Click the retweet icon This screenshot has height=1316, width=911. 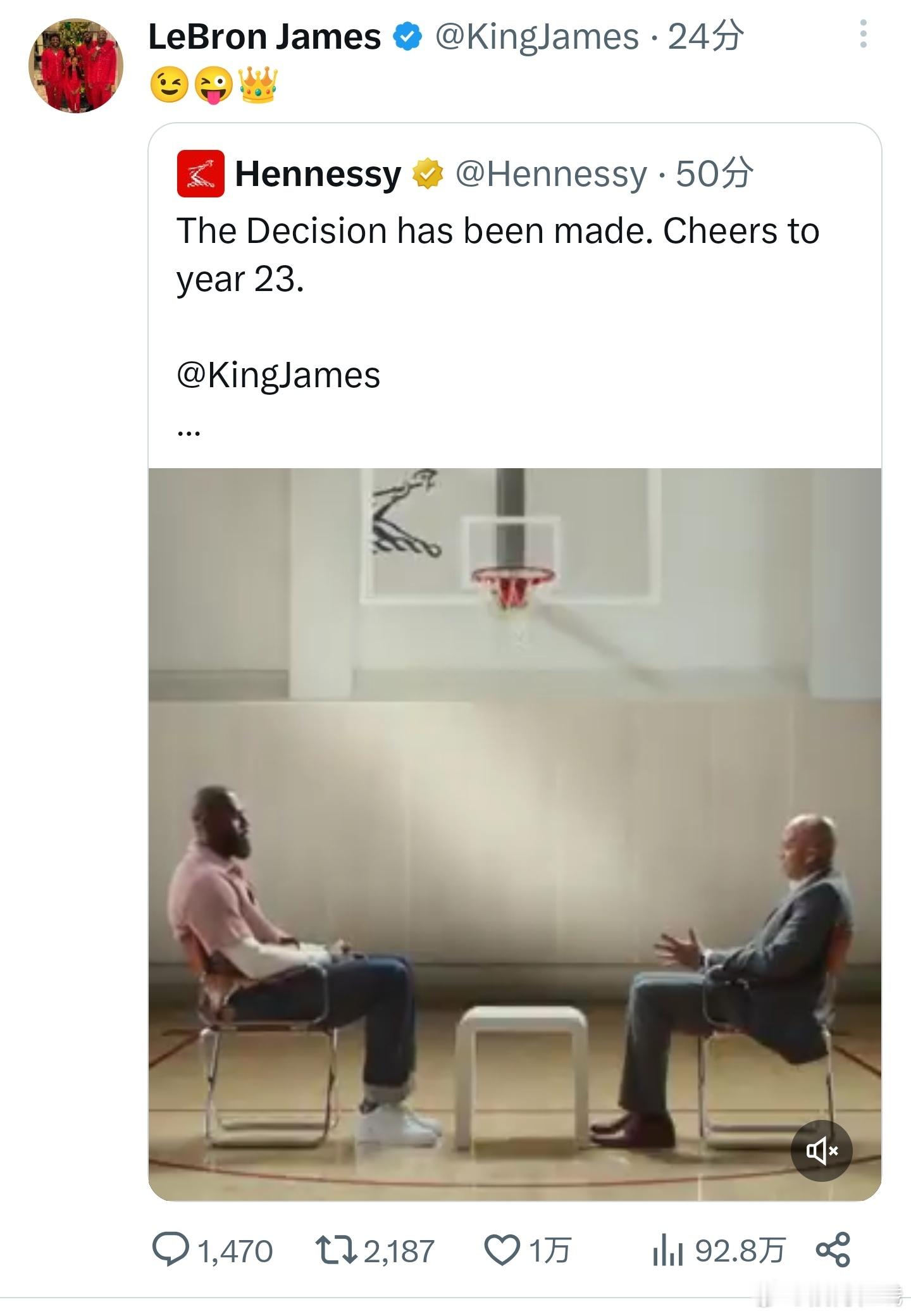[x=335, y=1250]
